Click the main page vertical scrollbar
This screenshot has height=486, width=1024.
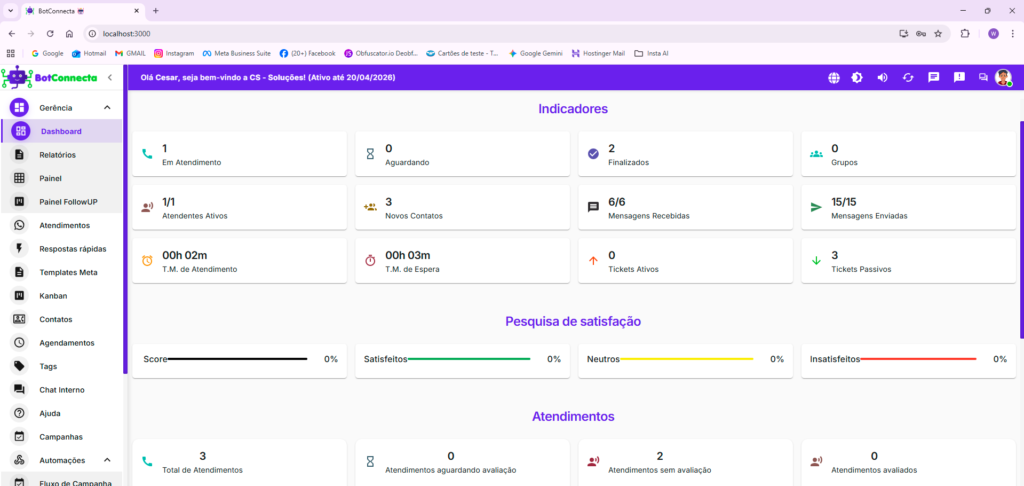(x=1021, y=229)
